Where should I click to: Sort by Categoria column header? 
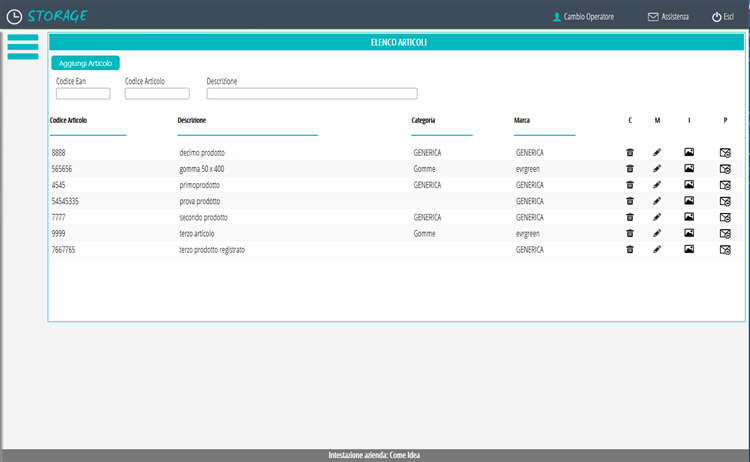pos(423,121)
